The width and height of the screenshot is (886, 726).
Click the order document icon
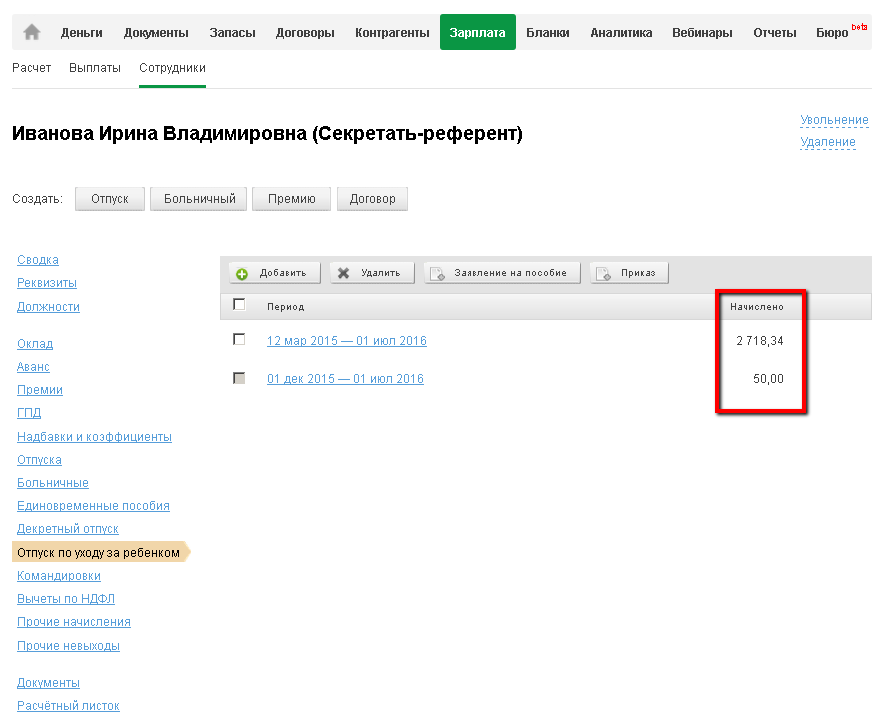coord(603,273)
